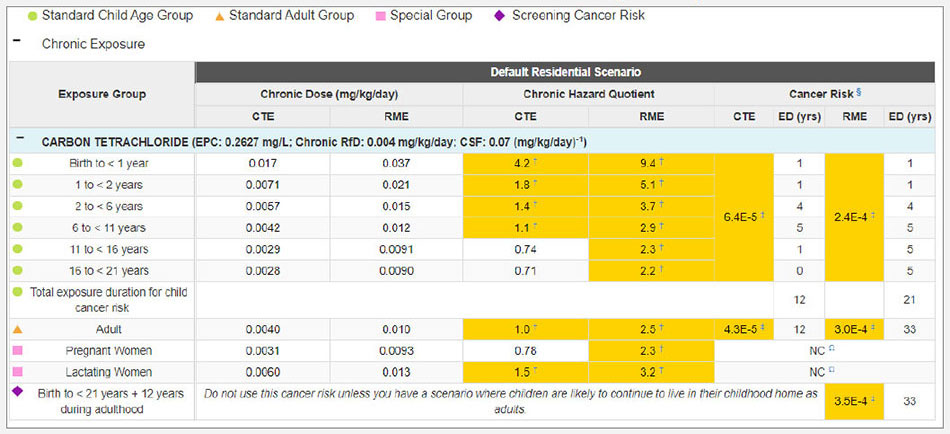
Task: Select the Standard Adult Group legend label
Action: (291, 16)
